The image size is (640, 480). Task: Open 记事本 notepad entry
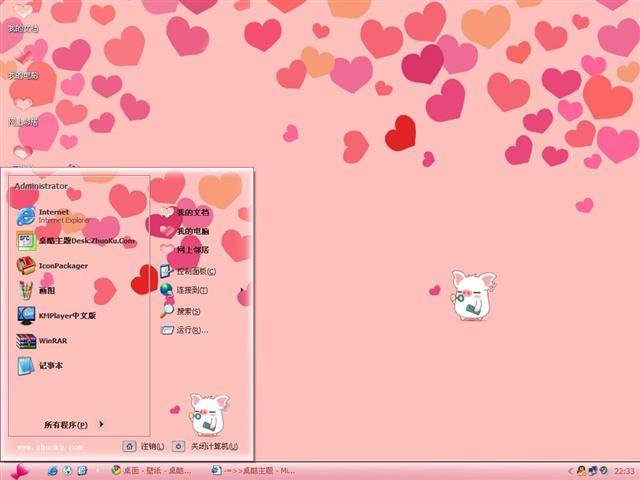click(40, 366)
